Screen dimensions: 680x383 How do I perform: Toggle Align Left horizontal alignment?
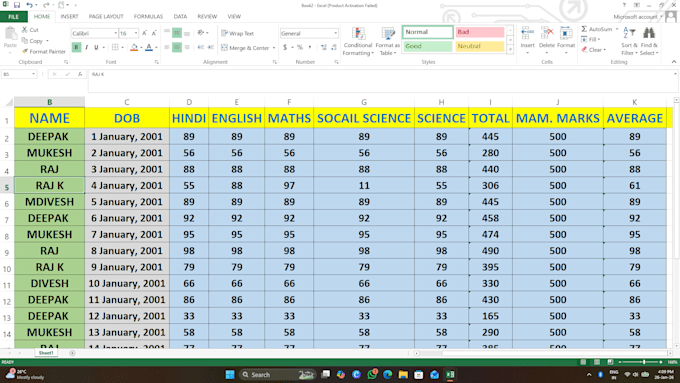tap(167, 47)
